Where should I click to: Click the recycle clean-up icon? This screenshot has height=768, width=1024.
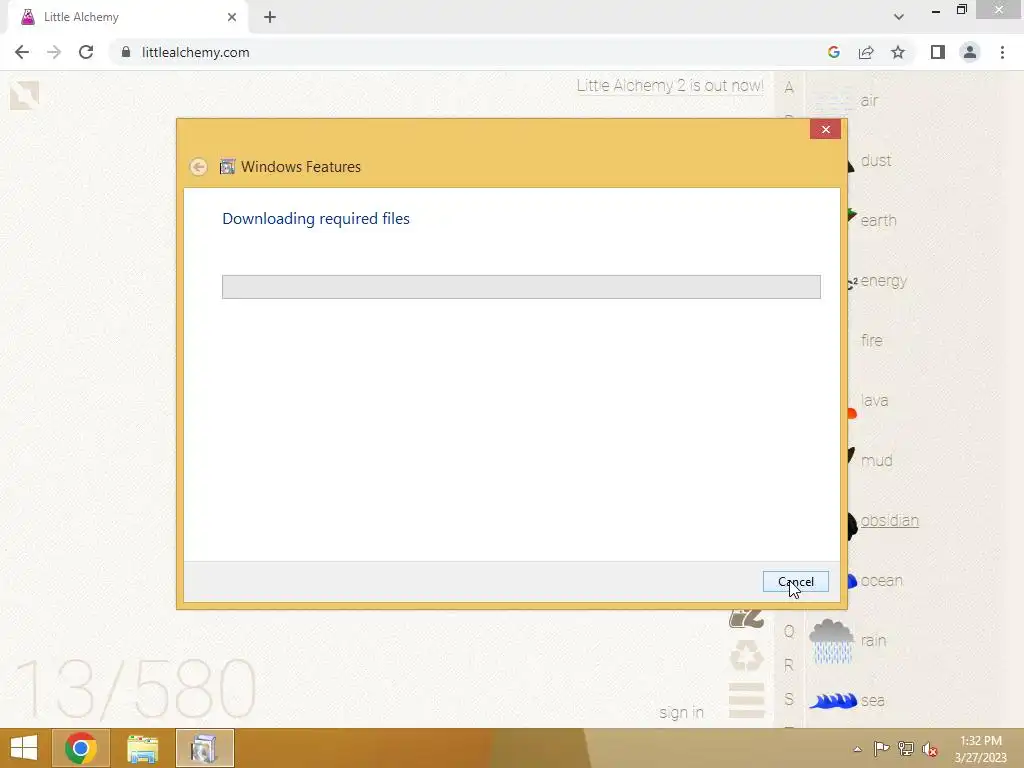(746, 655)
